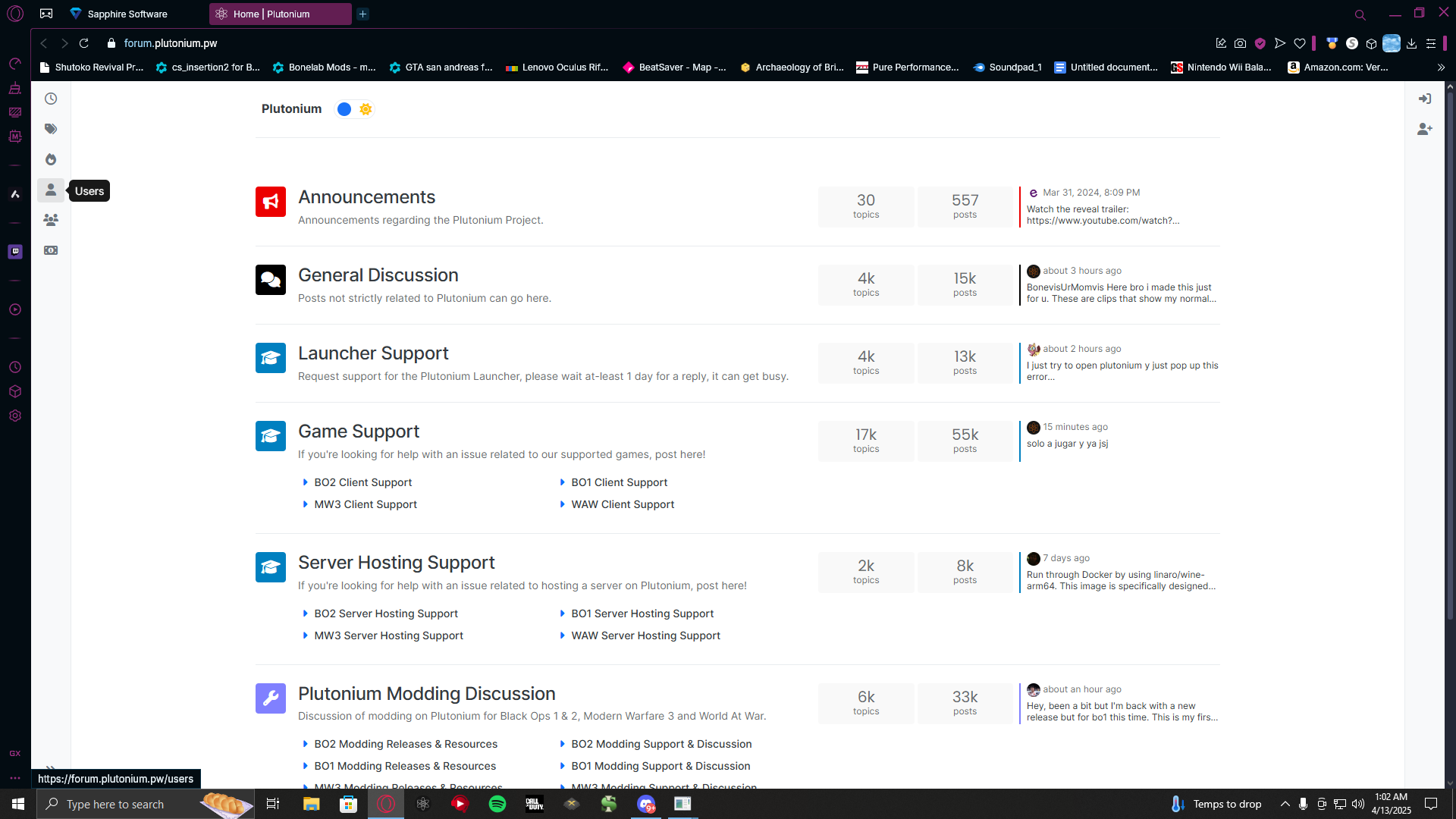Open the Tags icon in forum sidebar

pos(51,129)
